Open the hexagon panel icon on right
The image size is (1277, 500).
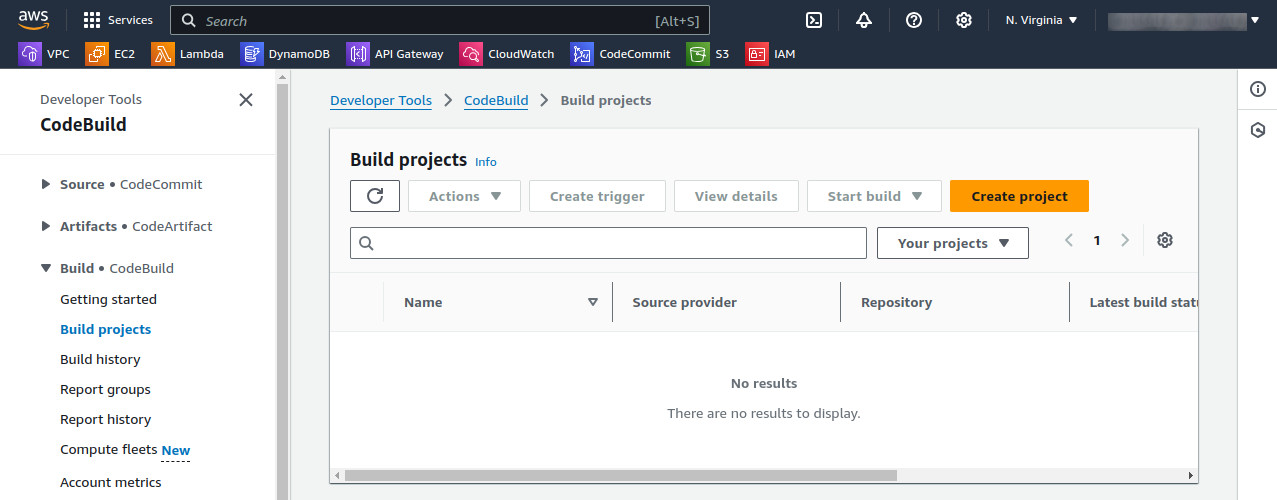click(1258, 131)
